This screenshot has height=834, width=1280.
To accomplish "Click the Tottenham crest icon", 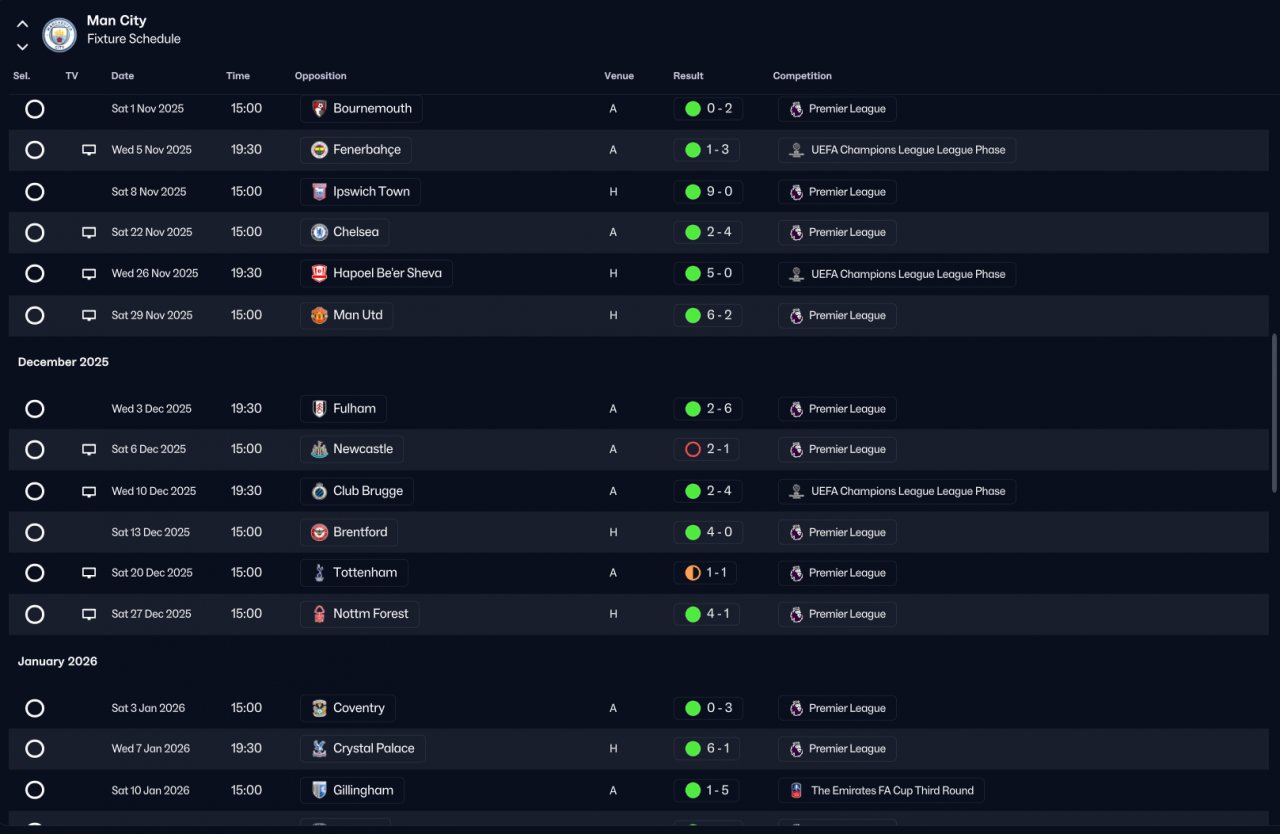I will point(319,573).
